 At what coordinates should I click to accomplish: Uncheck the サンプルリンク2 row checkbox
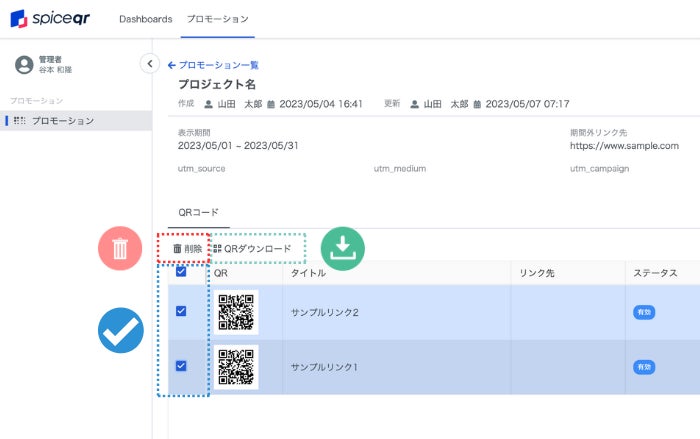coord(181,311)
